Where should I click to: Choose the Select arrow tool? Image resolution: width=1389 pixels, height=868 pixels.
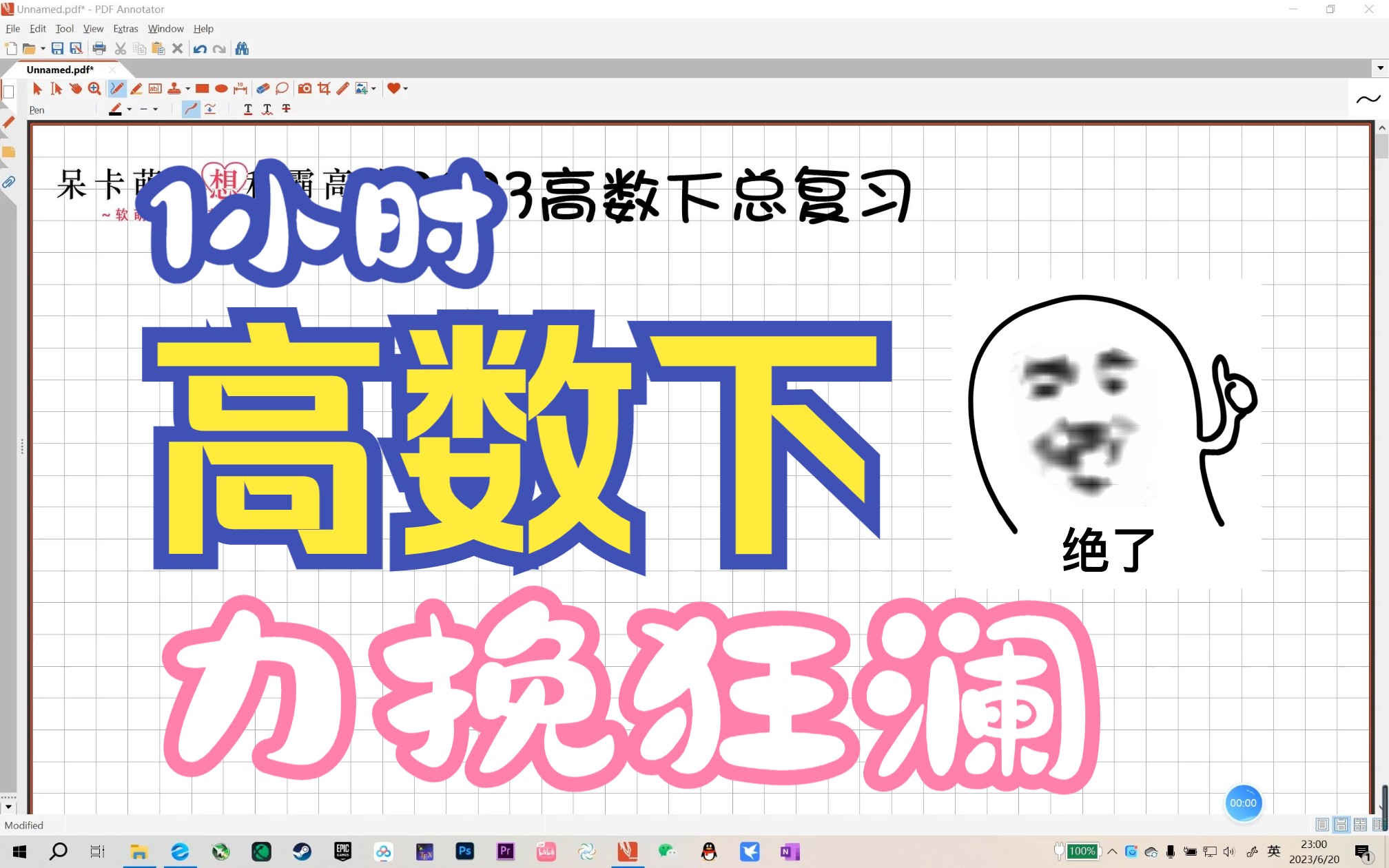tap(37, 88)
